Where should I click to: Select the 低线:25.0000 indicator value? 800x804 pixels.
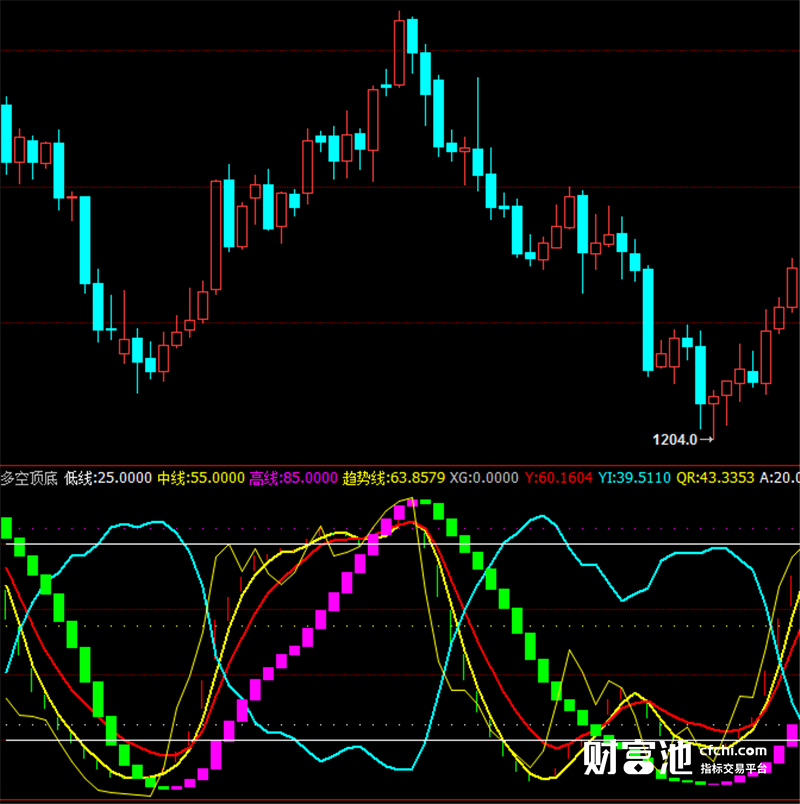pos(108,478)
